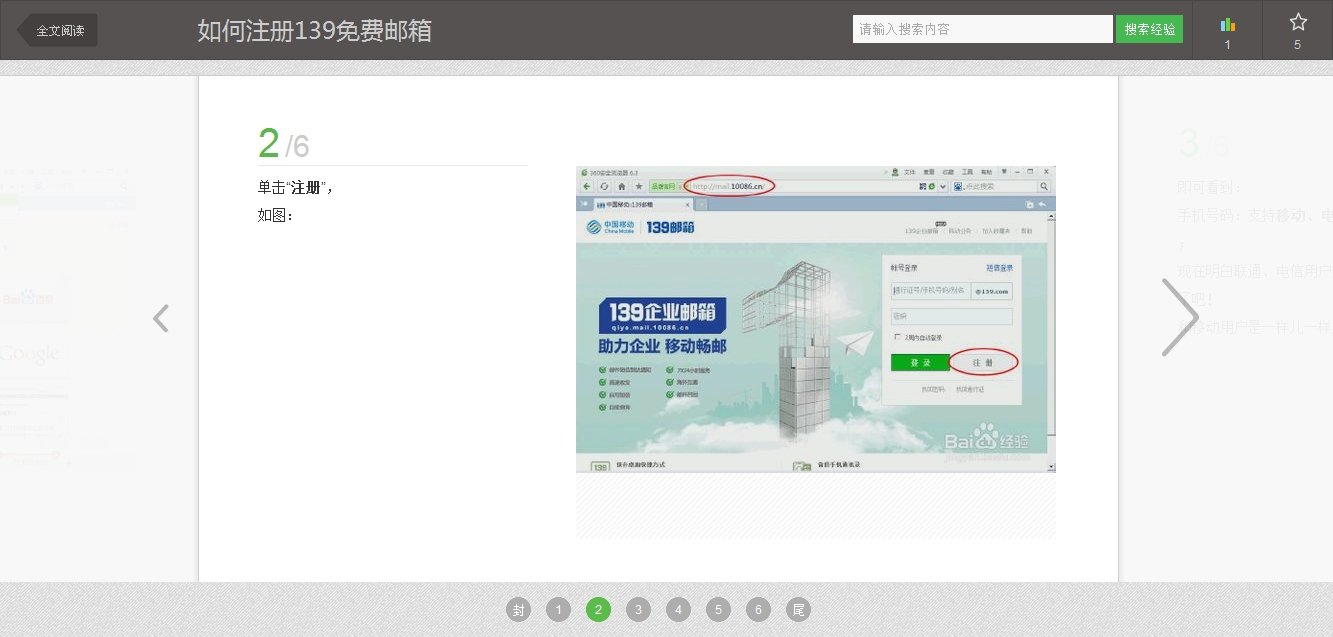Screen dimensions: 1333x637
Task: Click the bar-chart vote icon showing 1
Action: (x=1227, y=22)
